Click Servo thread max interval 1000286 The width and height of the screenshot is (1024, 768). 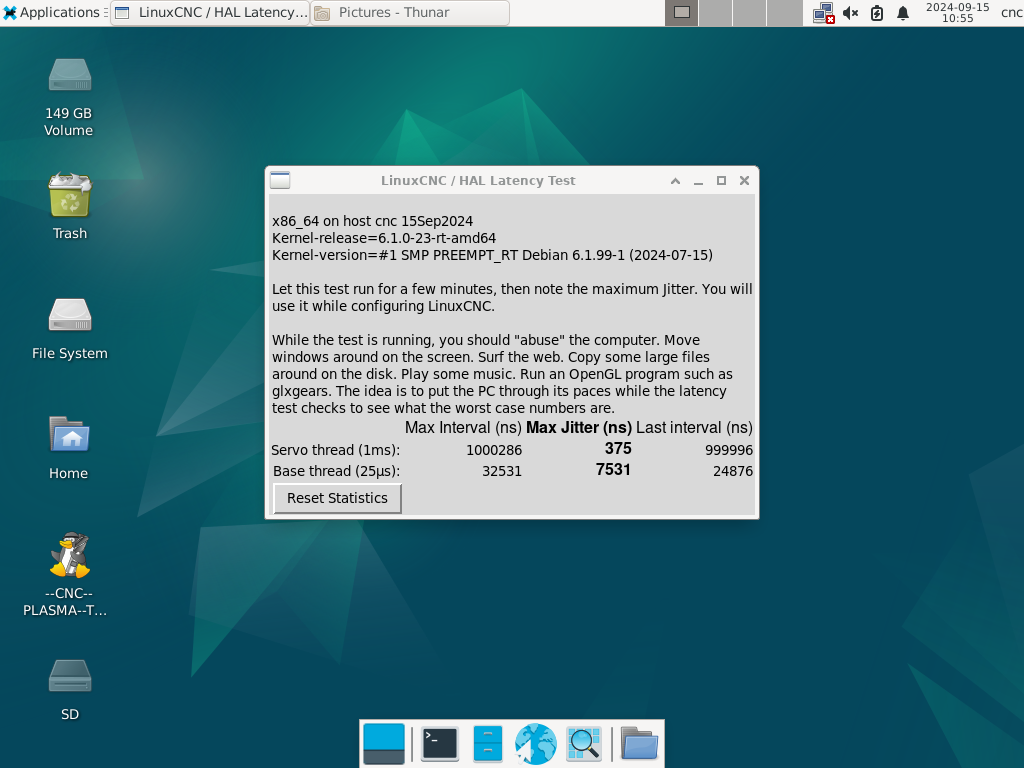tap(494, 450)
